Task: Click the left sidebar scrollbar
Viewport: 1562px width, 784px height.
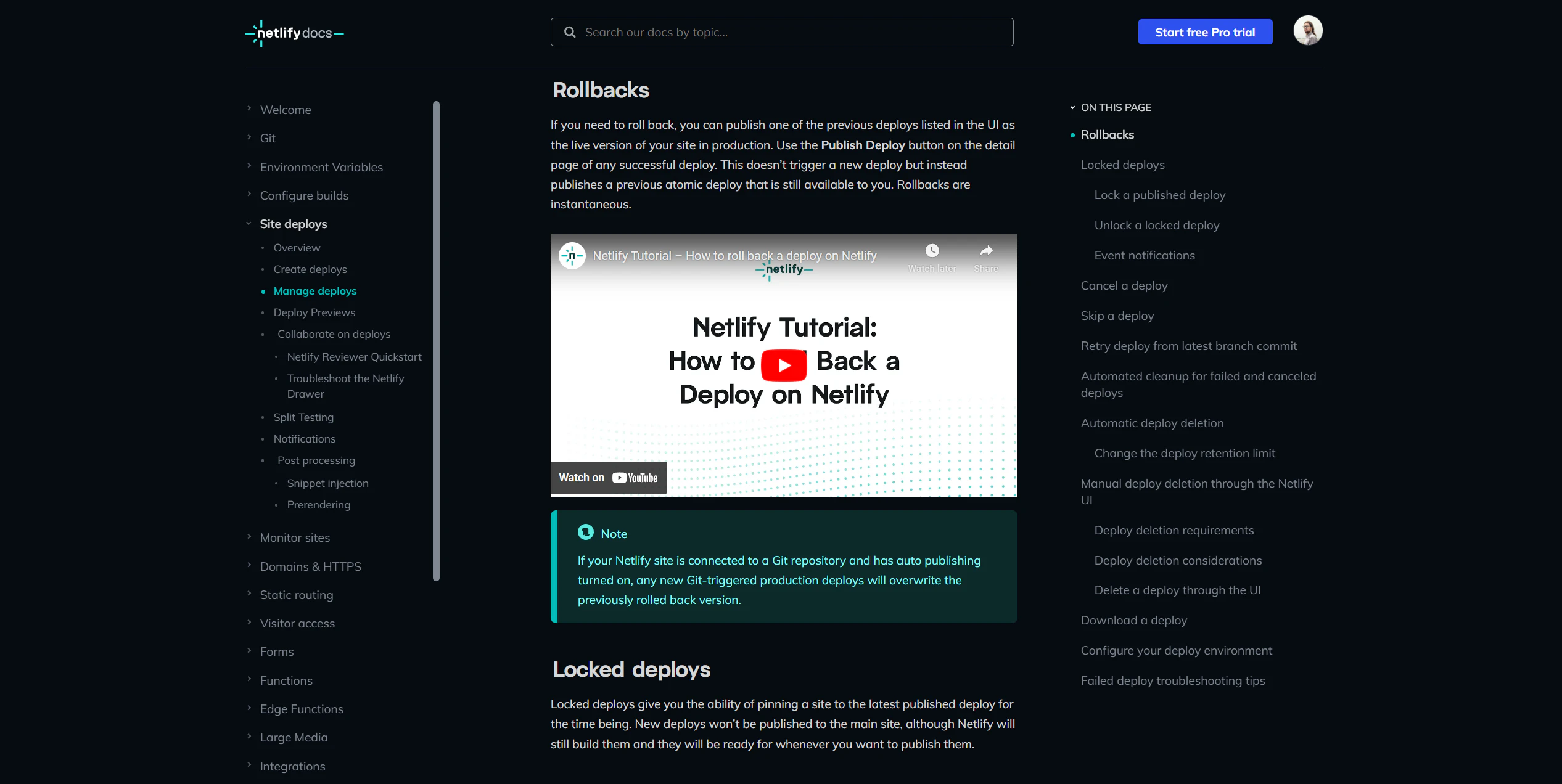Action: point(436,341)
